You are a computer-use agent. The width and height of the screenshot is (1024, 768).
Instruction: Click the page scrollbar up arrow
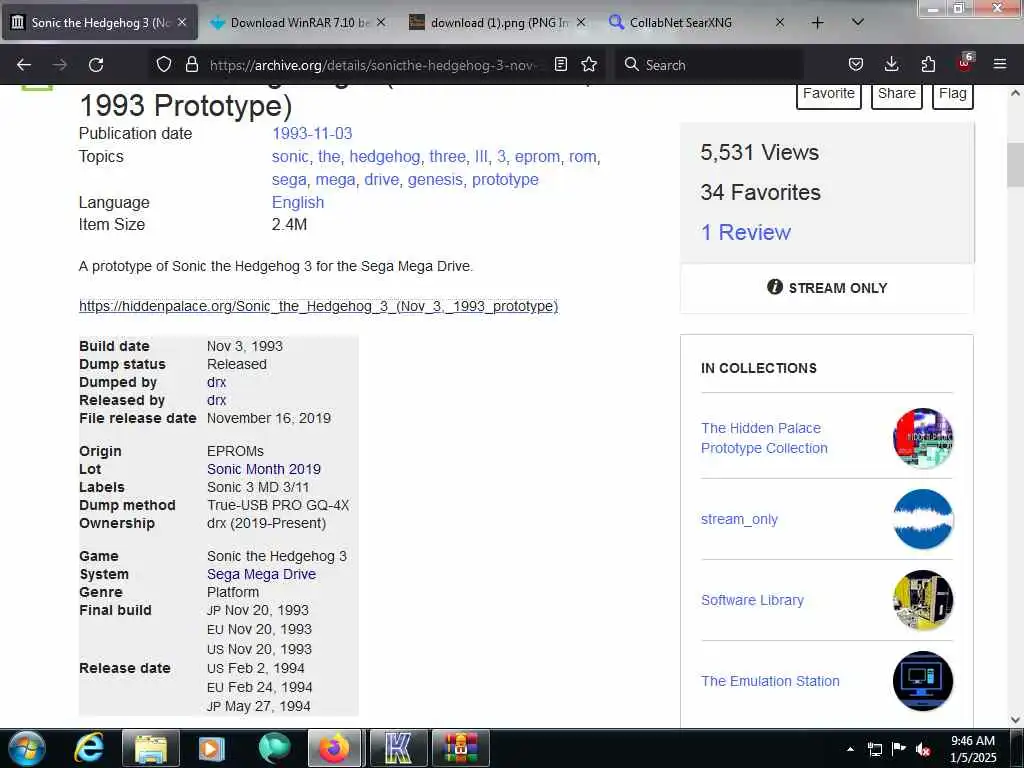point(1015,93)
